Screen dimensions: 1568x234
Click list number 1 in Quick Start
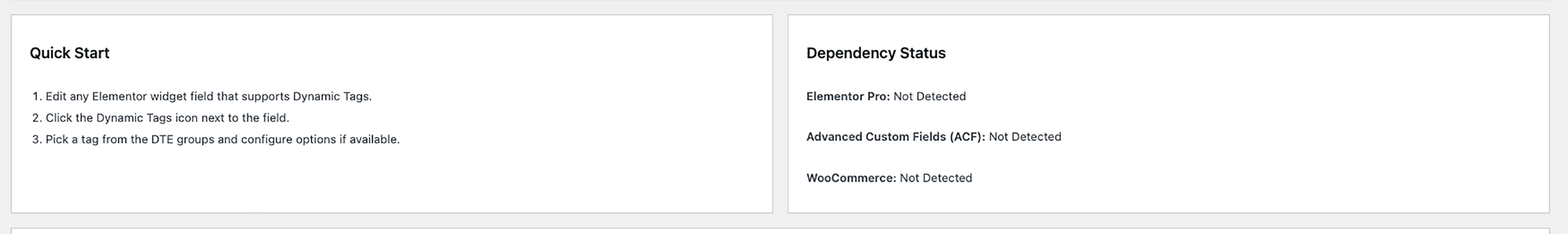point(36,96)
